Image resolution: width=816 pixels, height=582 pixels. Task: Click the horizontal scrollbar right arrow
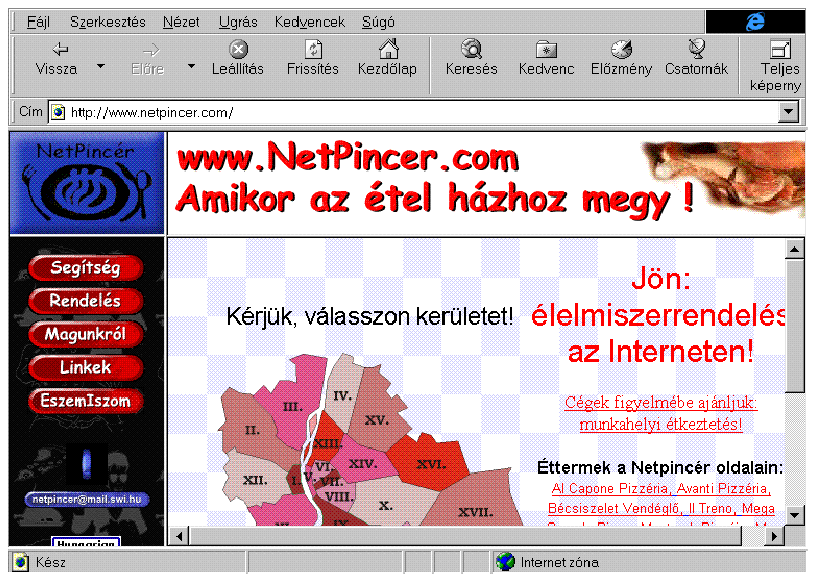pyautogui.click(x=775, y=536)
